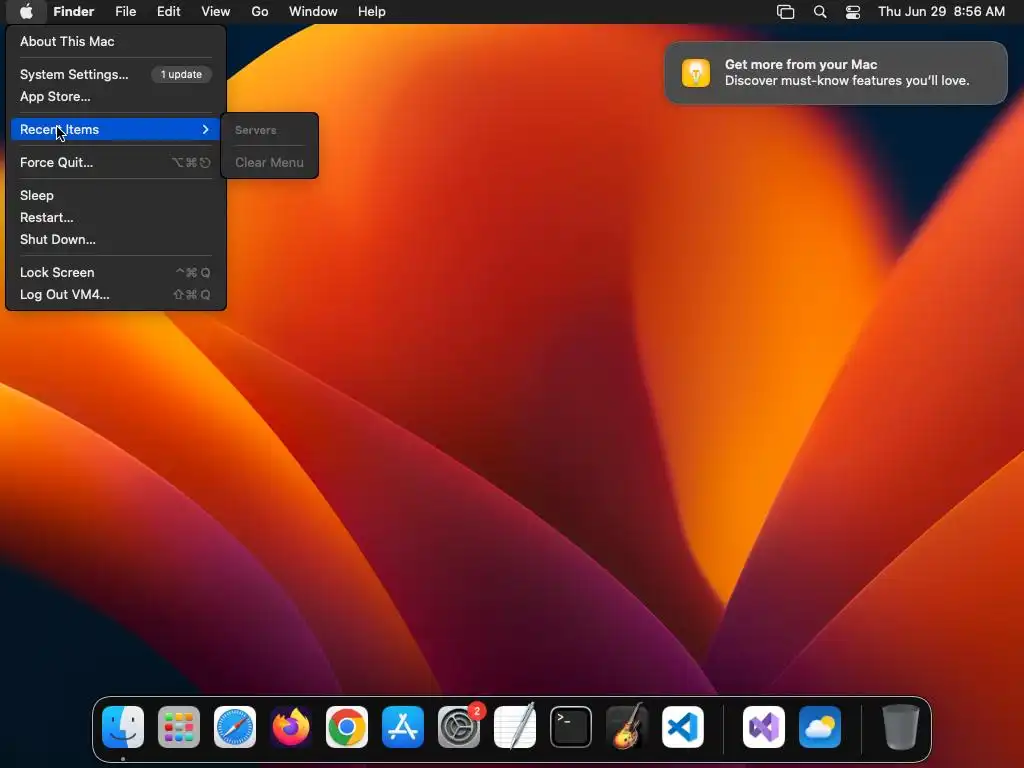Select Shut Down… in Apple menu
This screenshot has height=768, width=1024.
[x=116, y=240]
